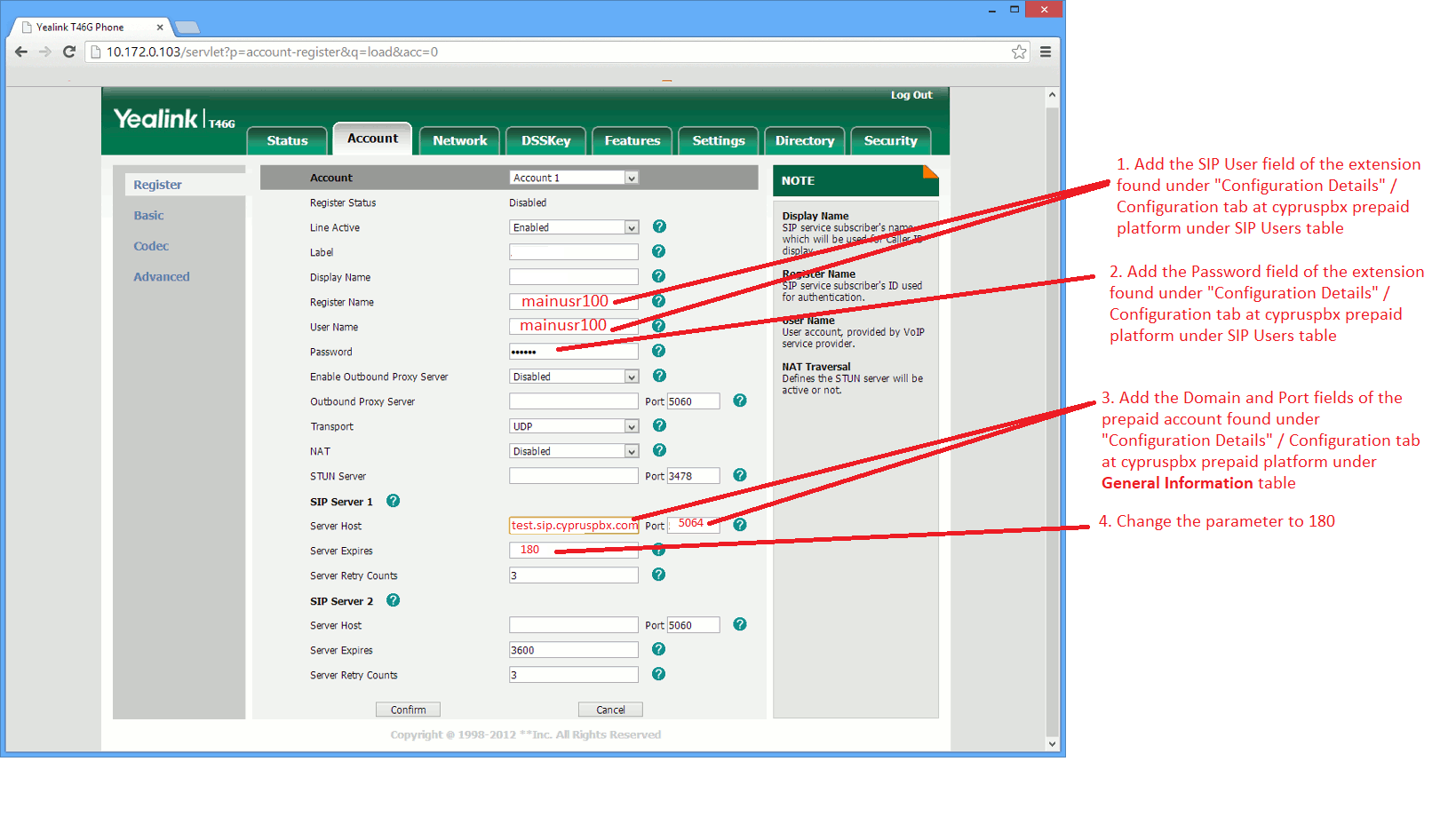The height and width of the screenshot is (817, 1456).
Task: Switch to the Features tab
Action: coord(632,140)
